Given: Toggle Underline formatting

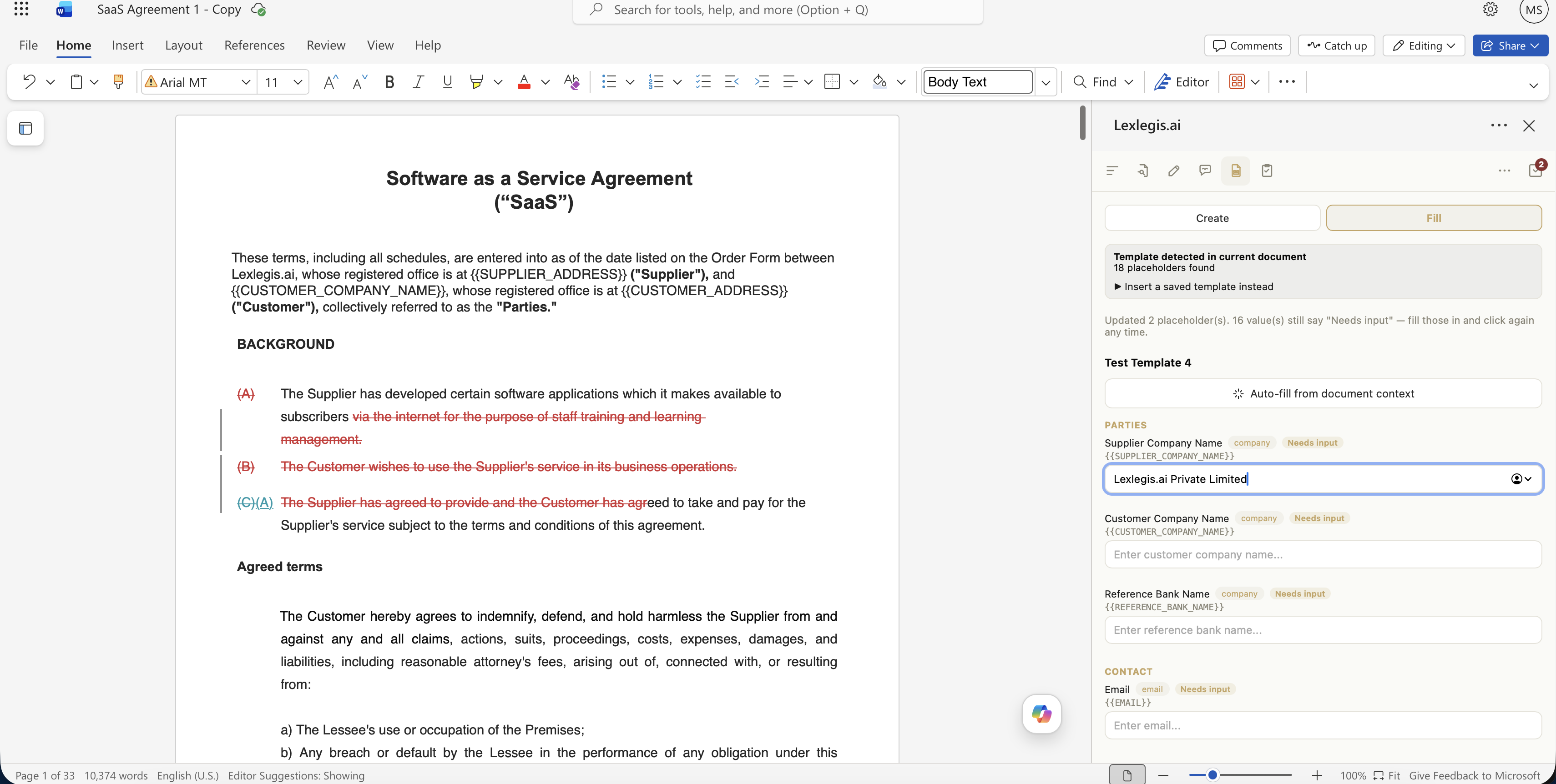Looking at the screenshot, I should point(447,81).
